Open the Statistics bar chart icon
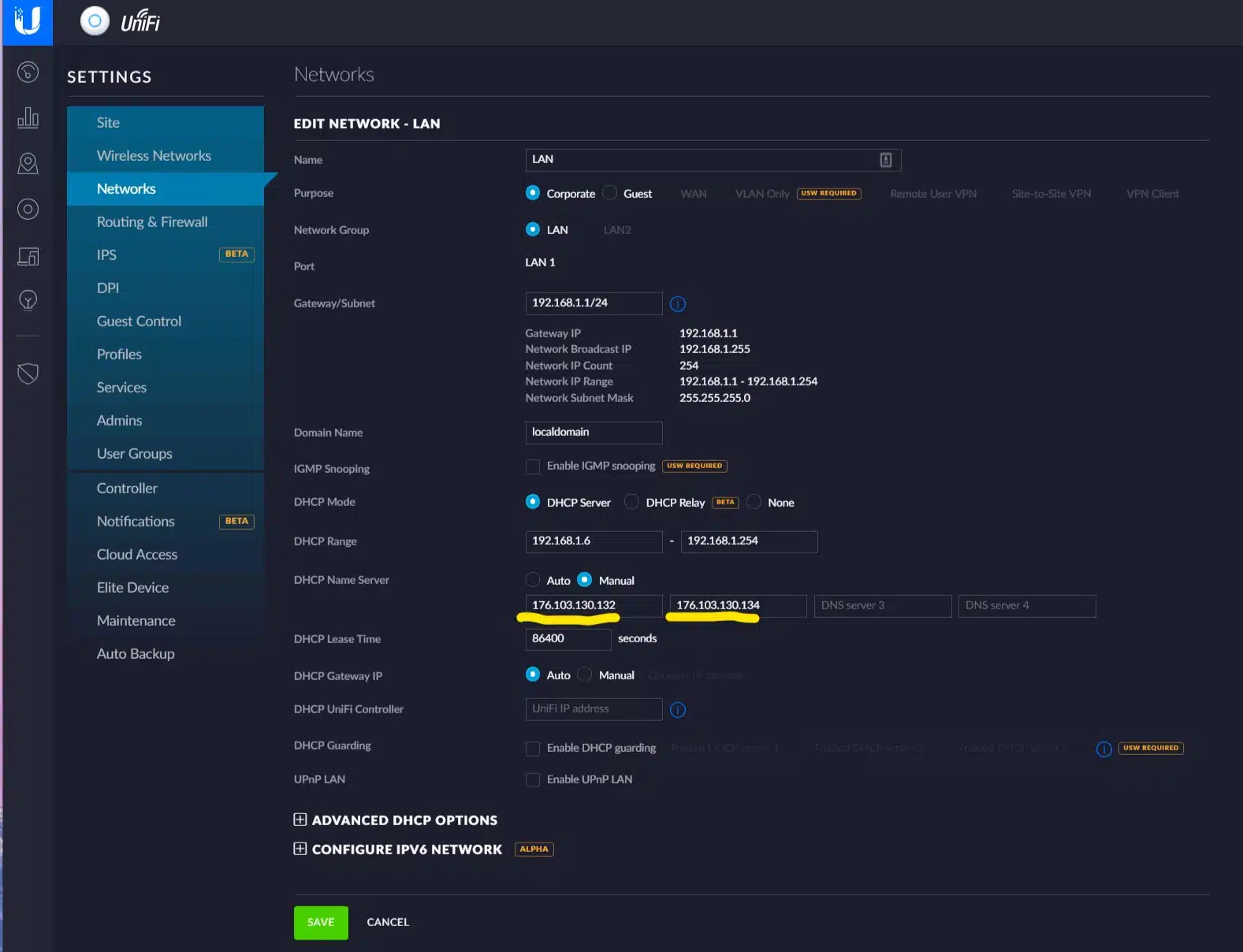Viewport: 1243px width, 952px height. pyautogui.click(x=28, y=117)
